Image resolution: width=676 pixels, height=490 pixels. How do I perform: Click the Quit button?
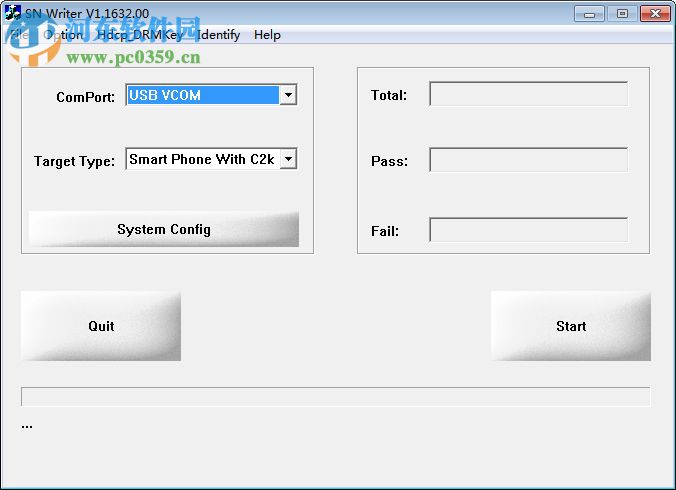click(101, 326)
